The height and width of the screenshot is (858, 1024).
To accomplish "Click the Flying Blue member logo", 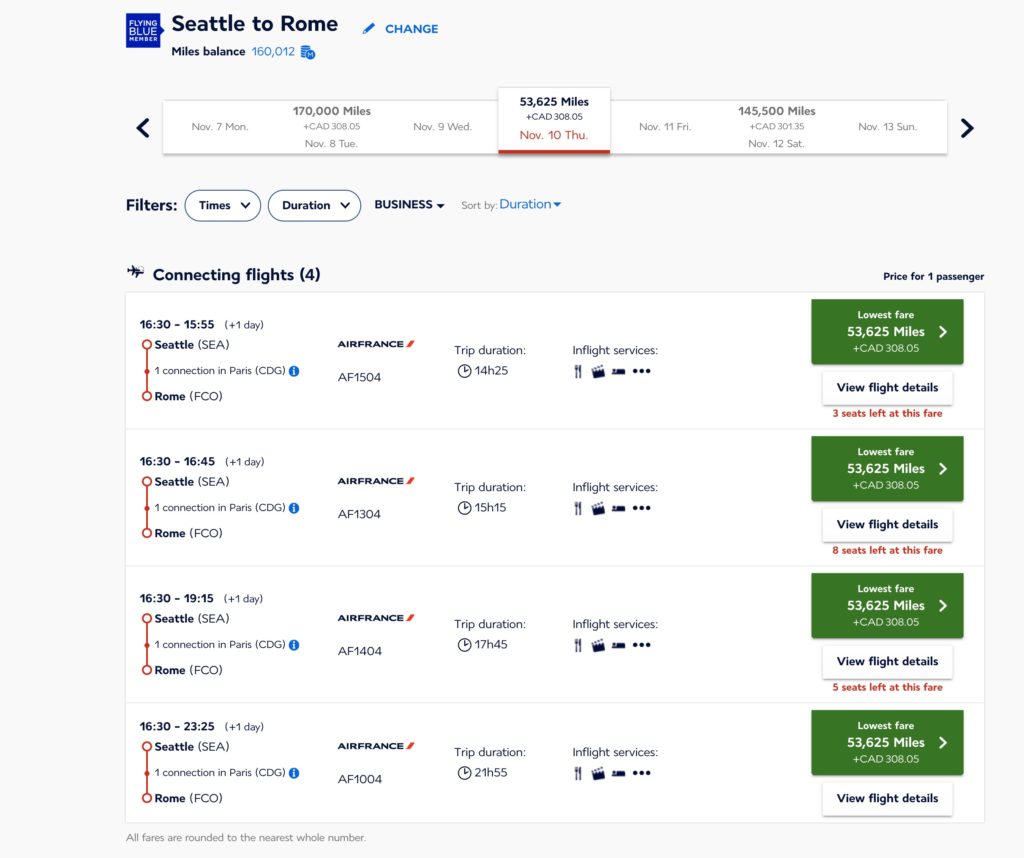I will (142, 31).
